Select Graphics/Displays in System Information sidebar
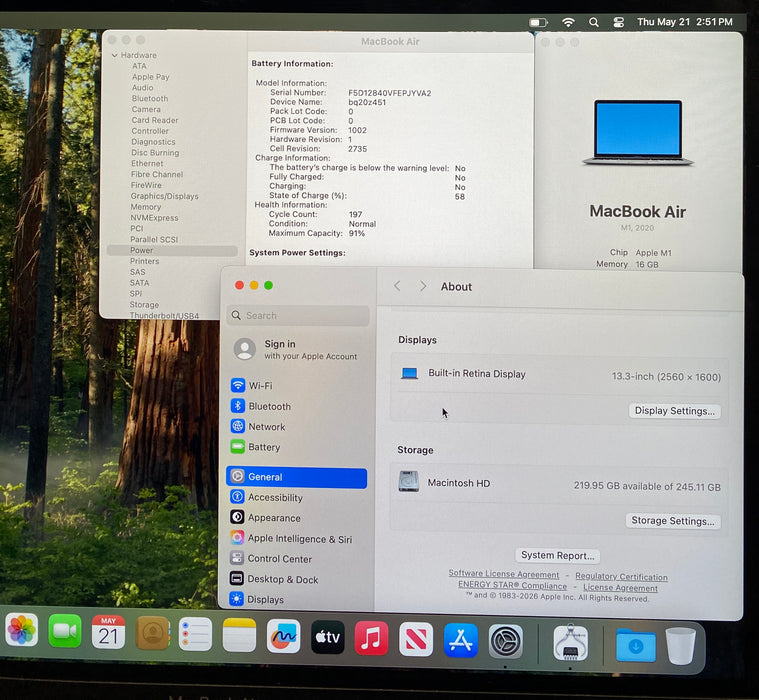Image resolution: width=759 pixels, height=700 pixels. tap(164, 196)
